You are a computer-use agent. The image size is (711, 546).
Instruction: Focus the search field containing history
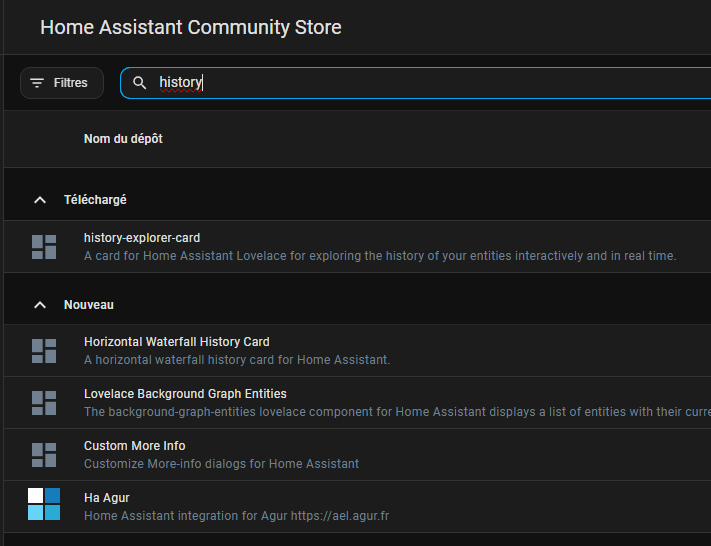[415, 83]
